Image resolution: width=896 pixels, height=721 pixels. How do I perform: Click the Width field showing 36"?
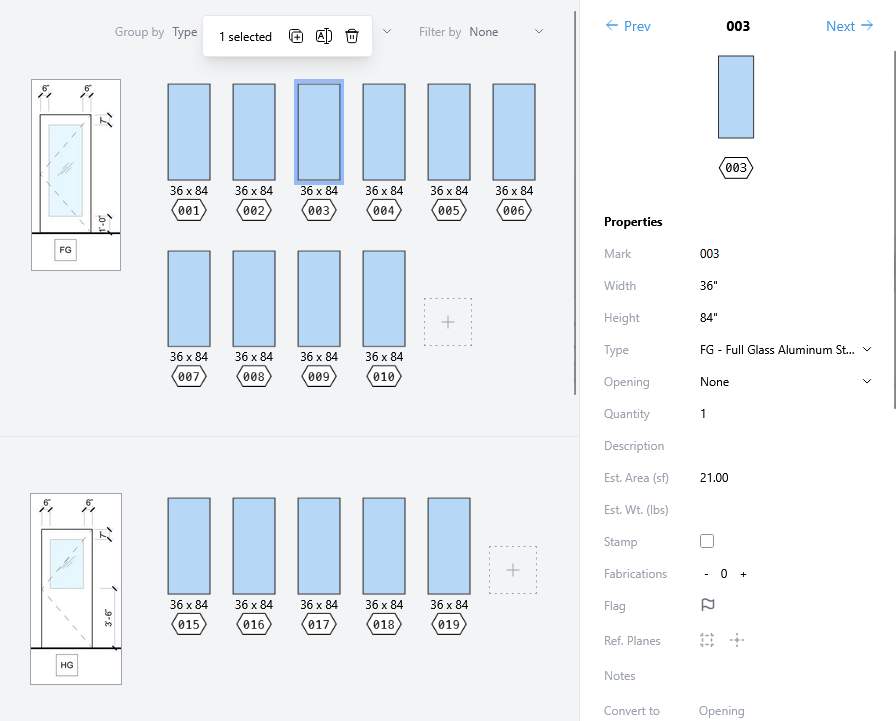709,286
